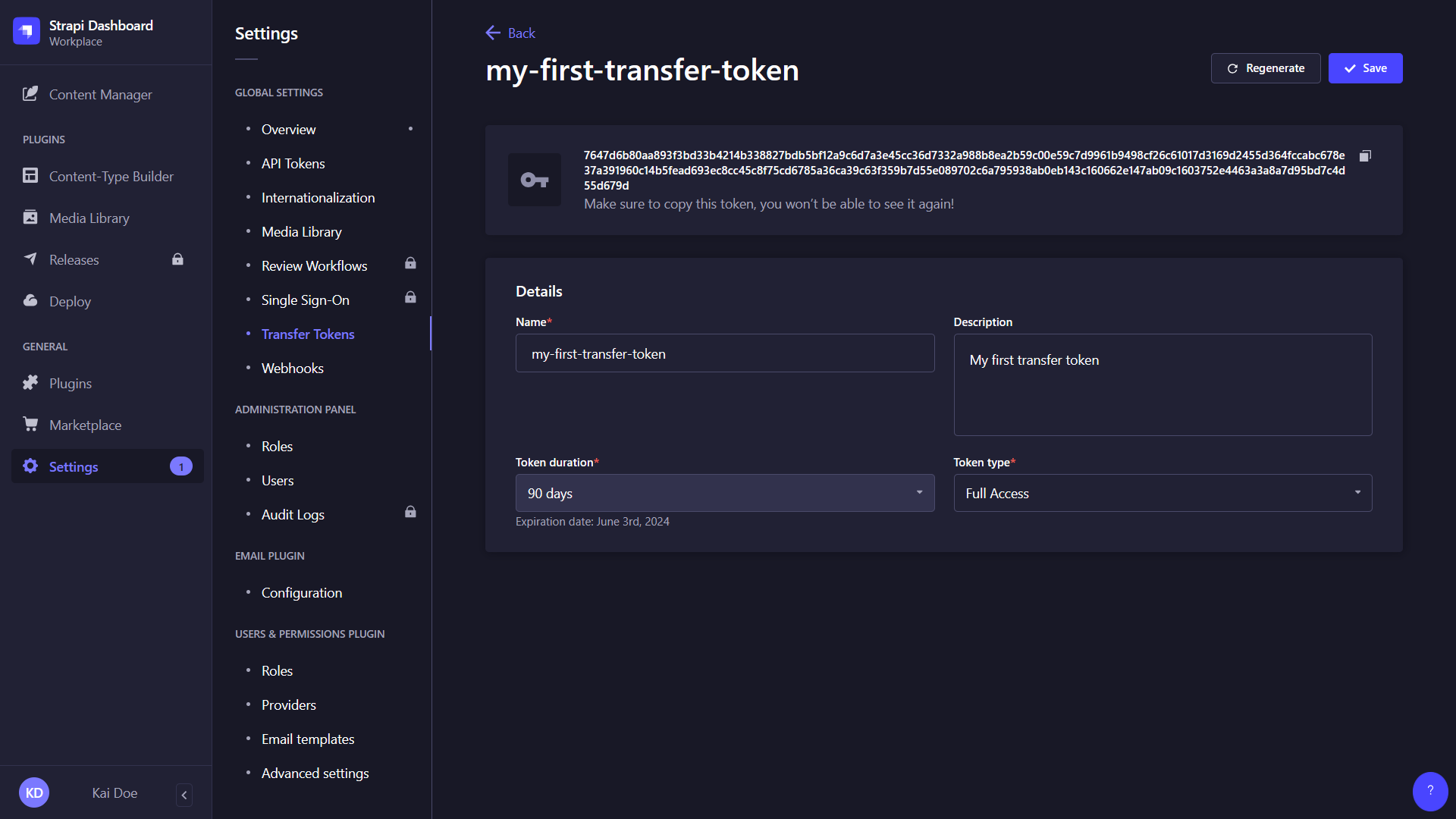Save the transfer token

click(1365, 67)
